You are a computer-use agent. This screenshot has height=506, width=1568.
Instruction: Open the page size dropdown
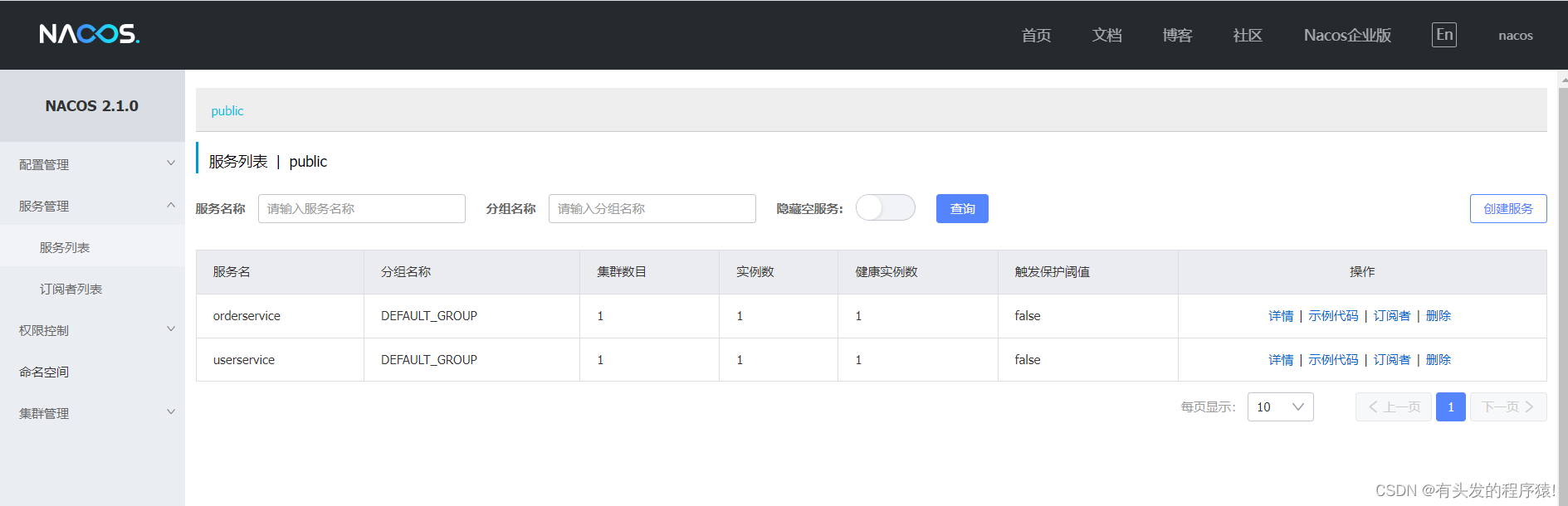coord(1279,407)
